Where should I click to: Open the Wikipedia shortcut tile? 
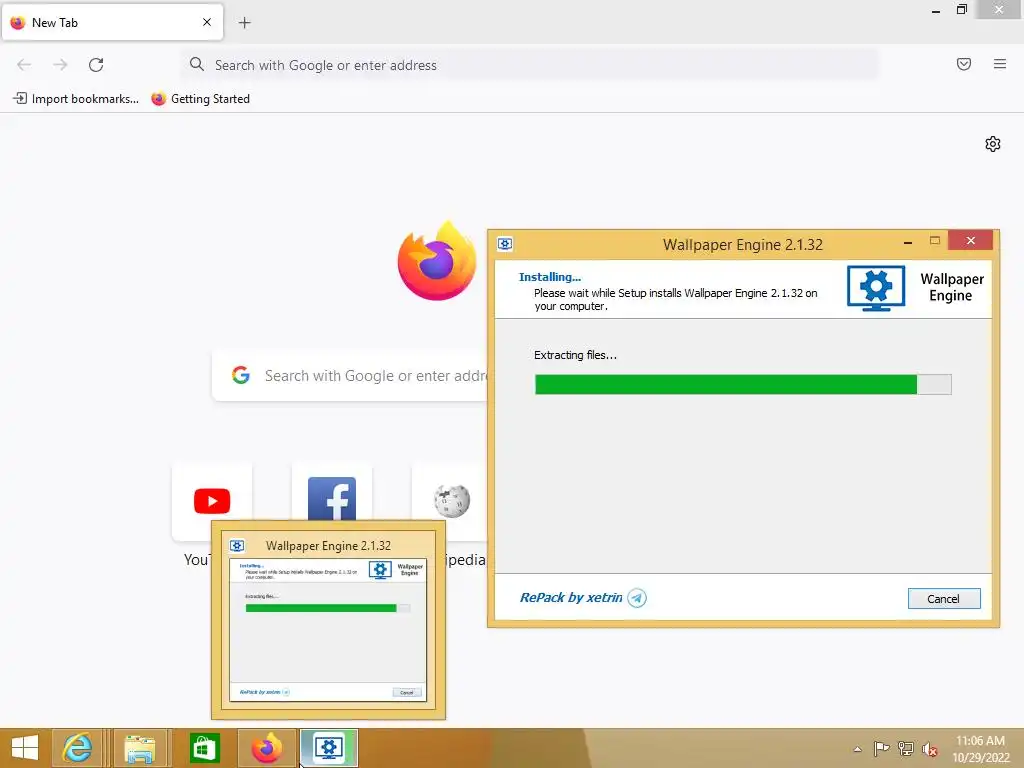(451, 502)
